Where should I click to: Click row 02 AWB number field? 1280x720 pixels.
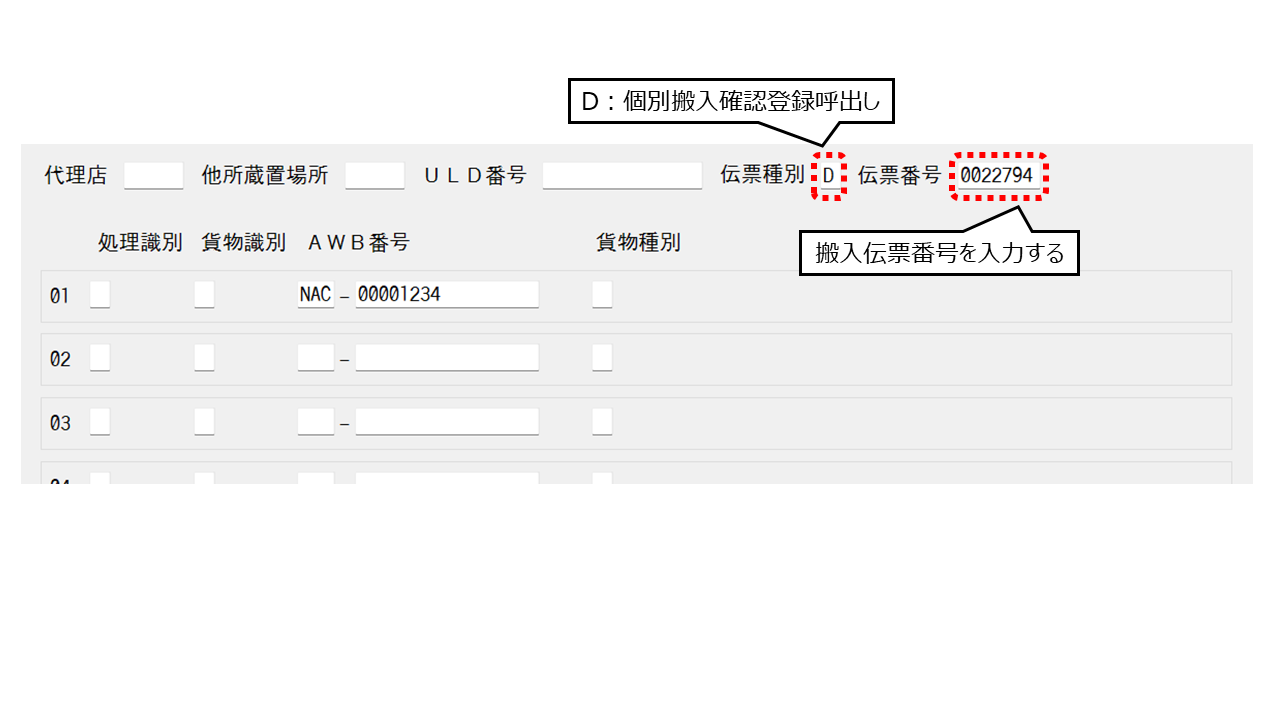tap(447, 359)
